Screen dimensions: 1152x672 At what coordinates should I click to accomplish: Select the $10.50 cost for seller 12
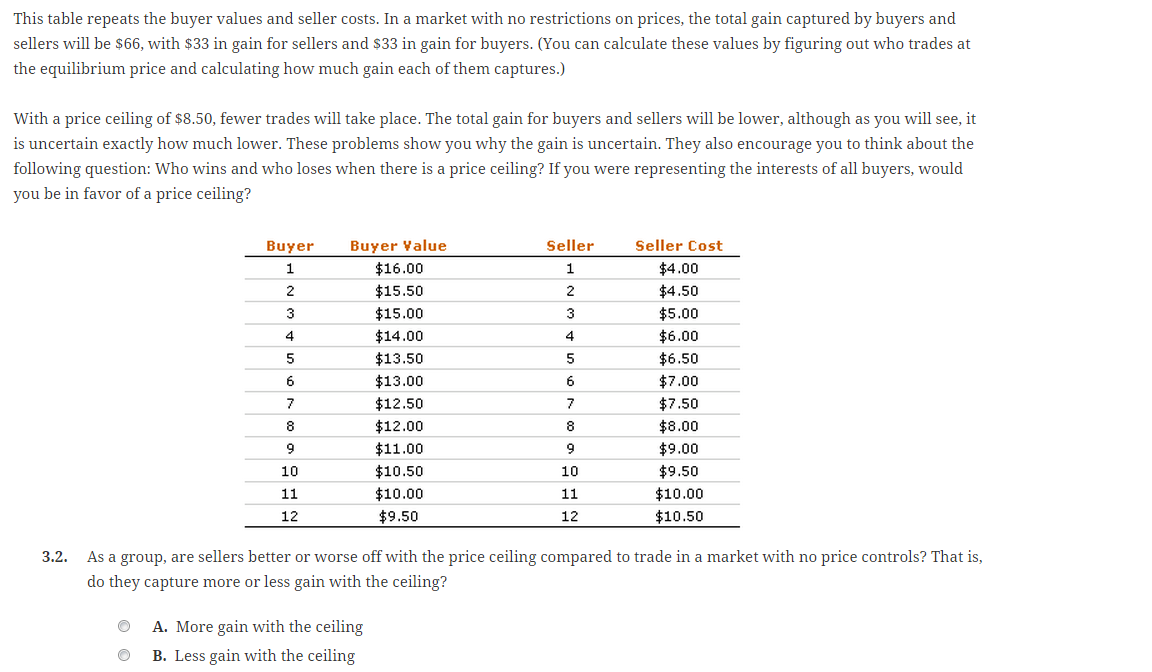[679, 516]
